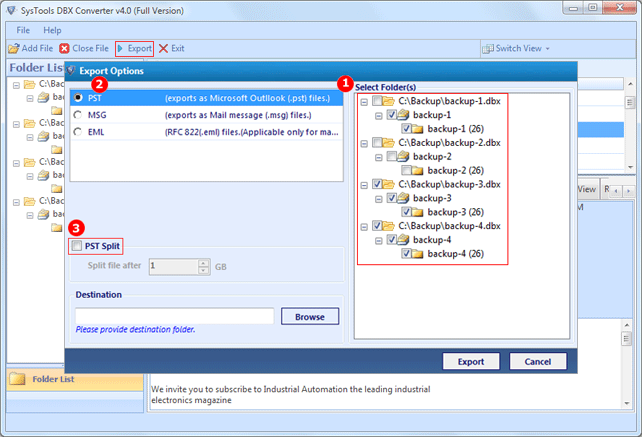Collapse the backup-2 mailbox node
This screenshot has height=437, width=642.
coord(379,158)
